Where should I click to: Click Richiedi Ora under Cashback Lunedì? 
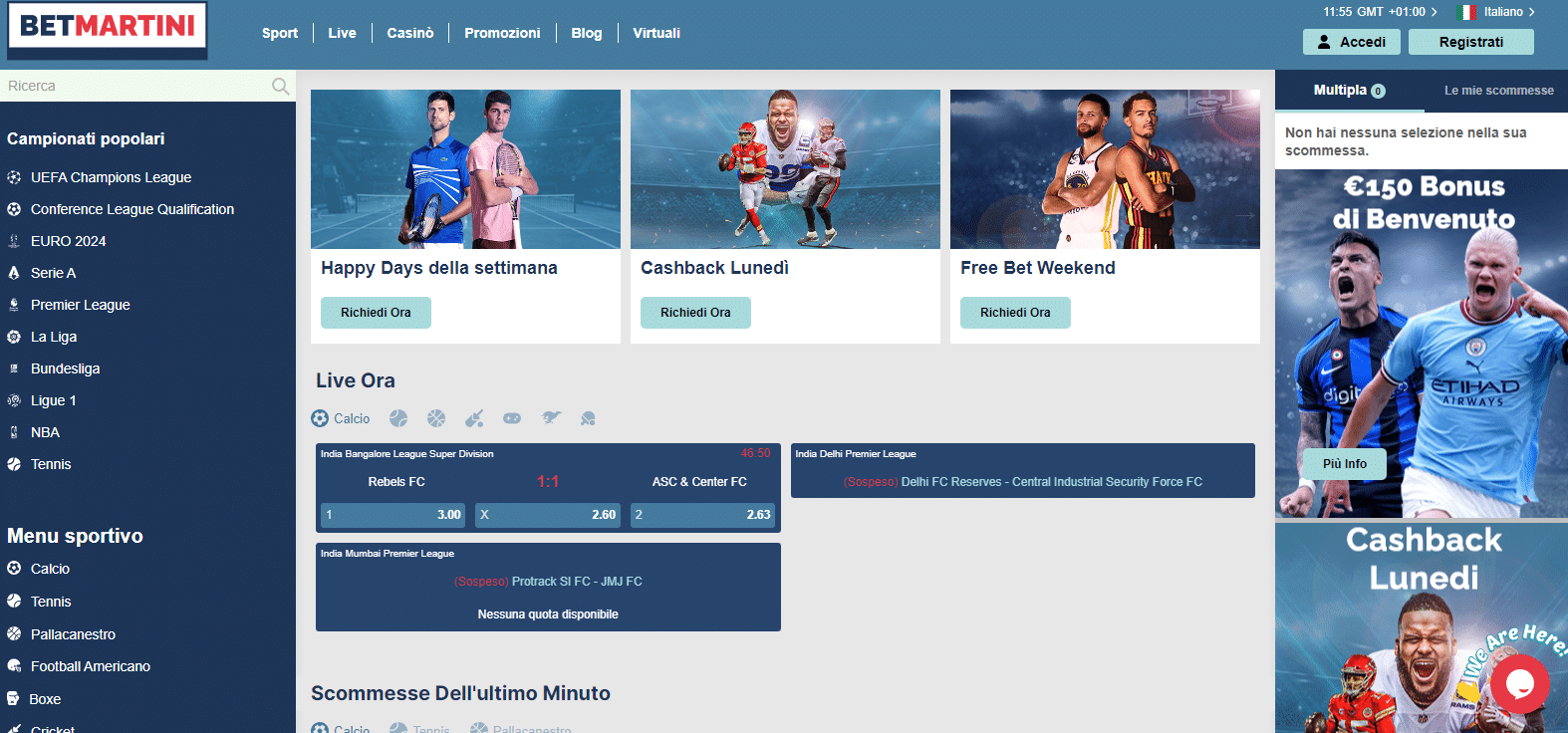(695, 313)
